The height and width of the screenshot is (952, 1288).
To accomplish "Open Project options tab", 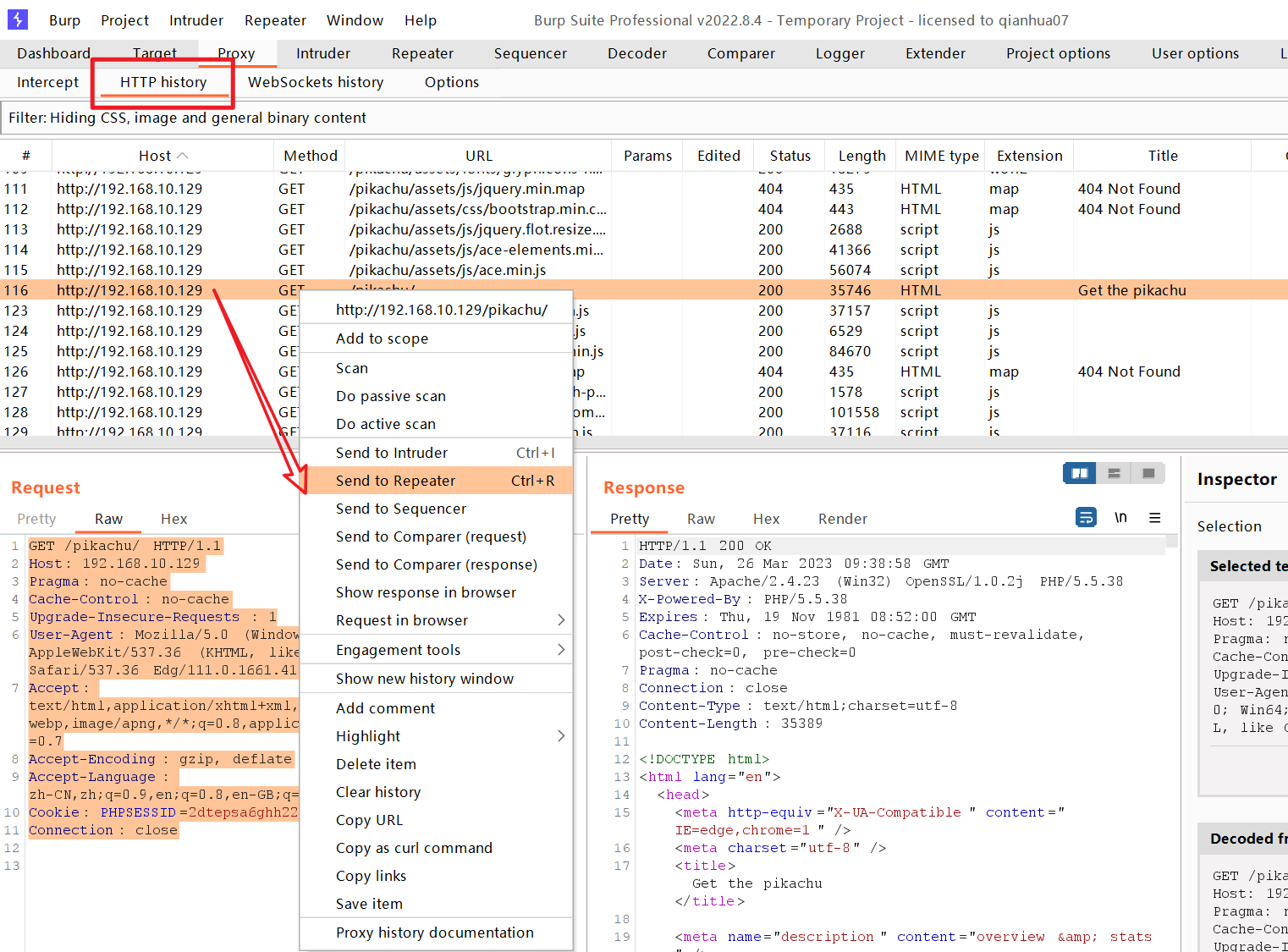I will tap(1058, 53).
